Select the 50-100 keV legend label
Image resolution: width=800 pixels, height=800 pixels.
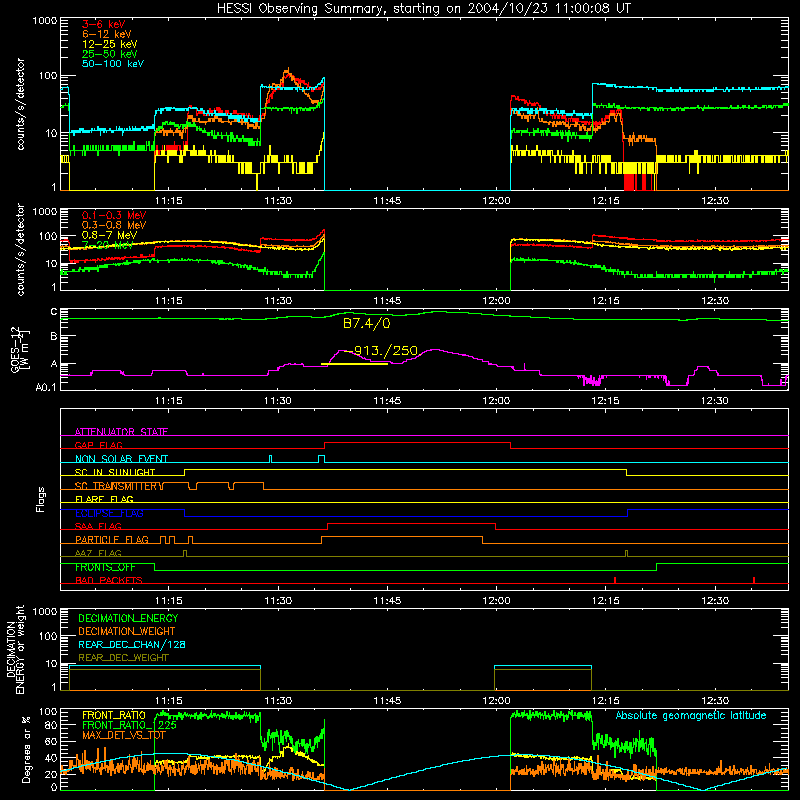(x=113, y=63)
